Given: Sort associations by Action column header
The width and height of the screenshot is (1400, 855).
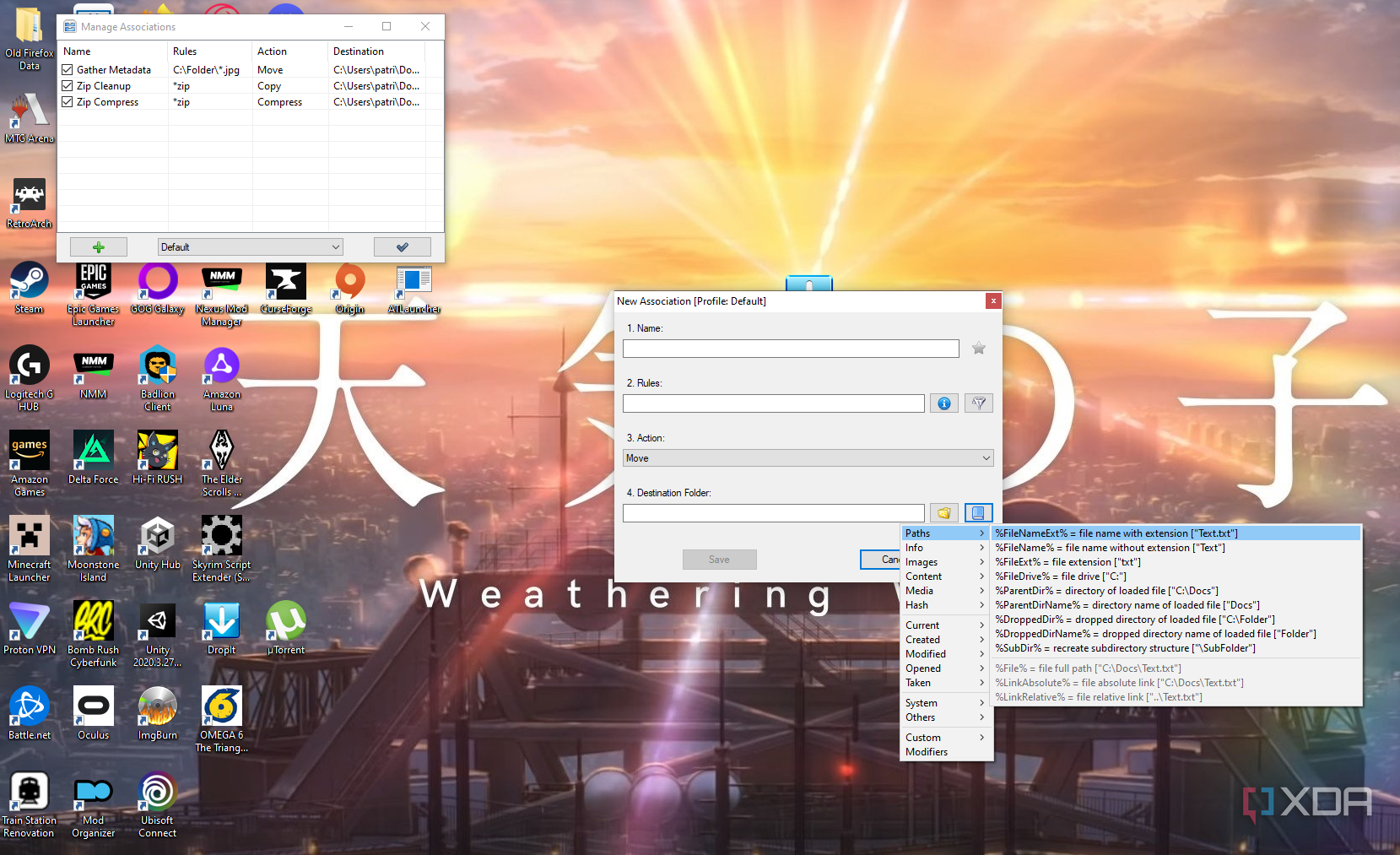Looking at the screenshot, I should 290,51.
